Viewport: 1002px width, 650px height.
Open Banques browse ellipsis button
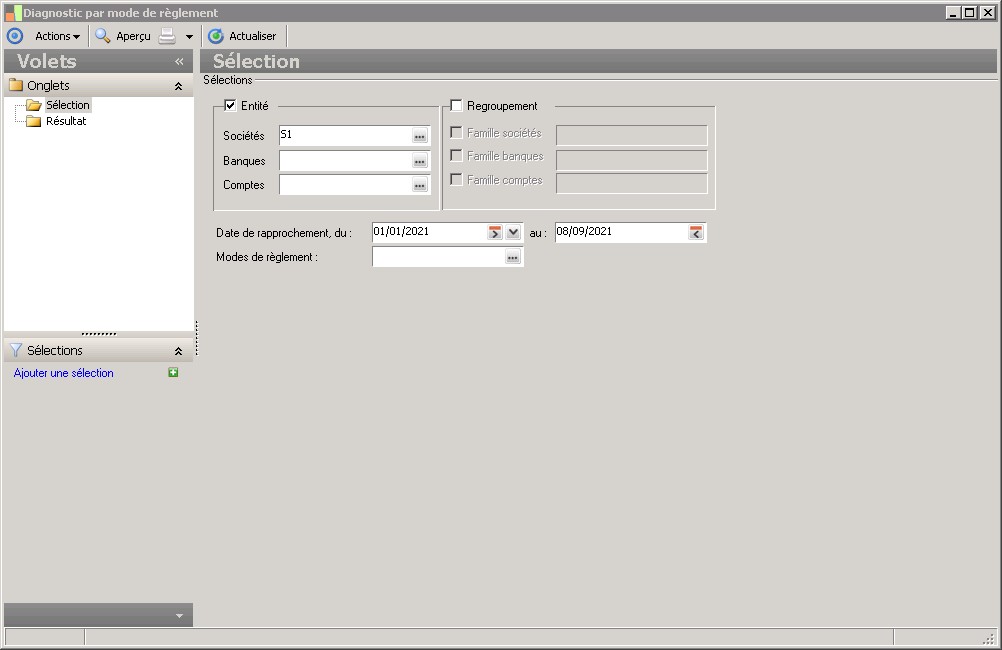[420, 161]
